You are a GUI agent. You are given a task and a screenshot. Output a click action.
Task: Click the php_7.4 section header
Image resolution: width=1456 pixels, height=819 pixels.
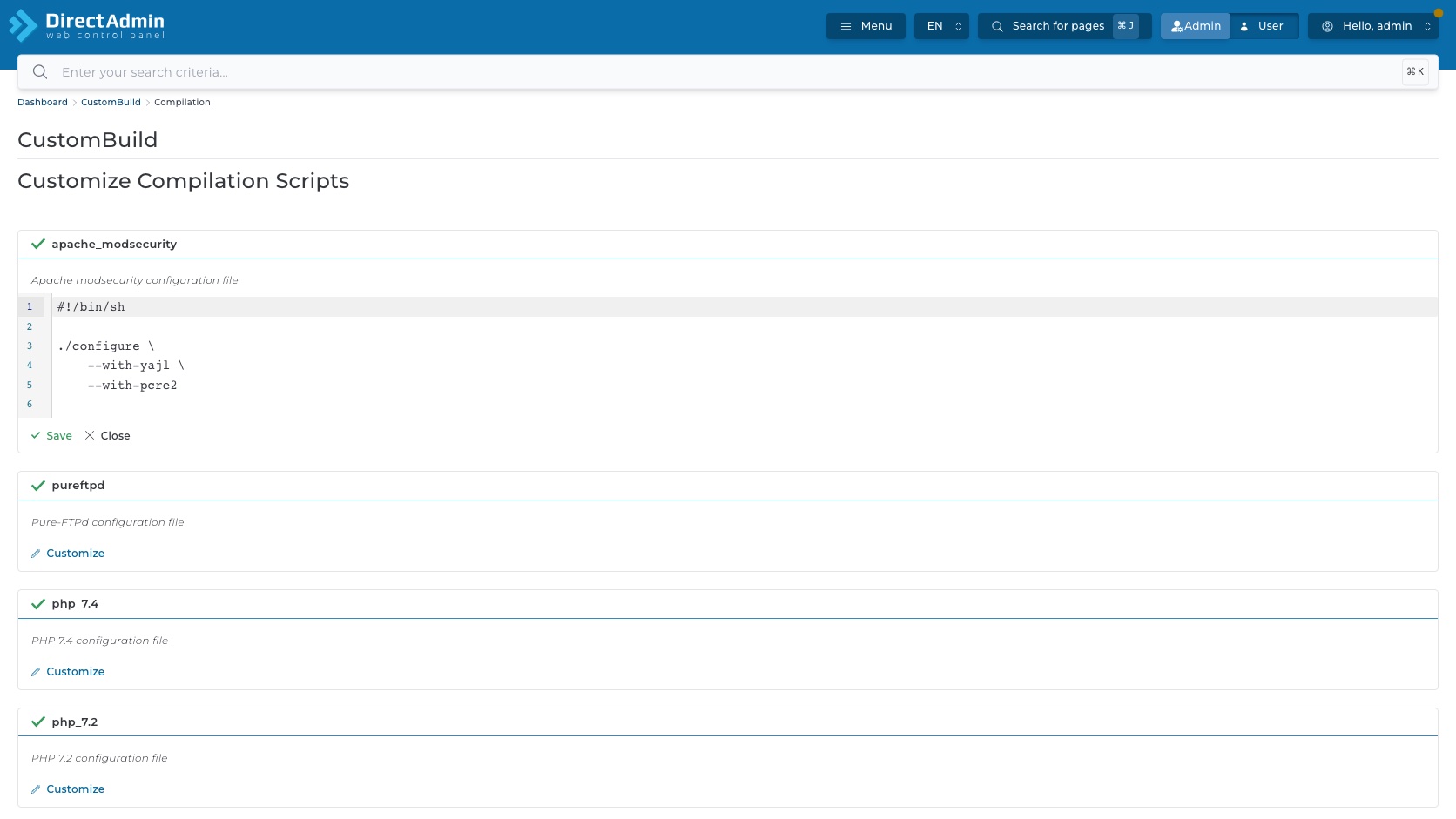pyautogui.click(x=727, y=604)
